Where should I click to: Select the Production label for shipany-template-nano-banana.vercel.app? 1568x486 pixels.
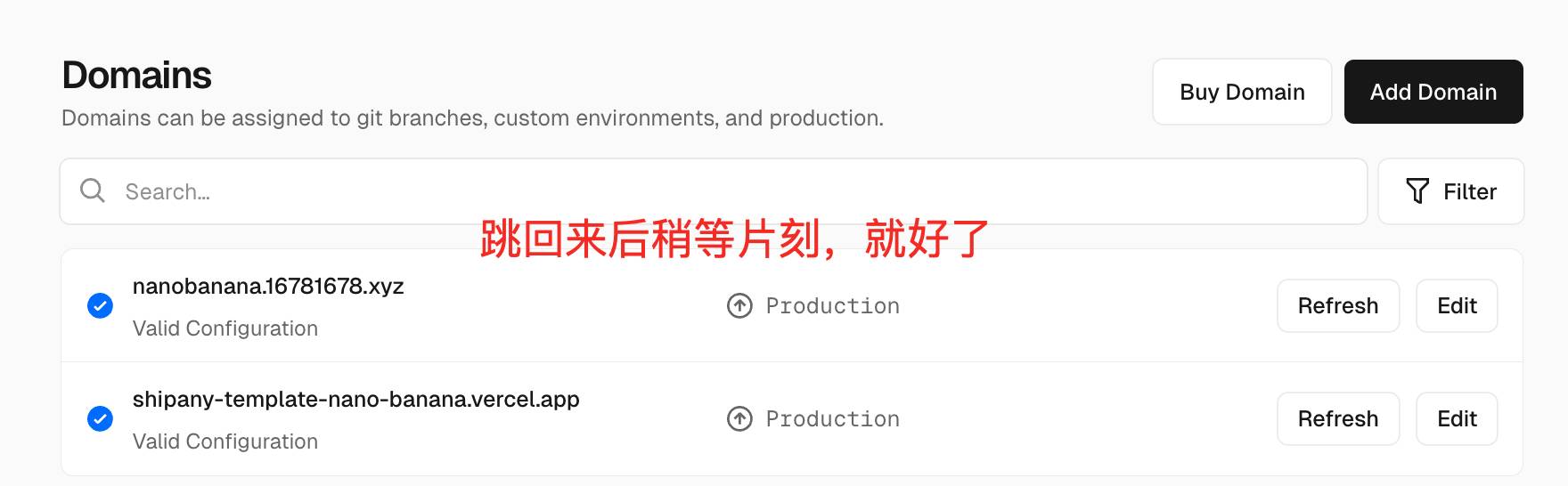[x=832, y=419]
